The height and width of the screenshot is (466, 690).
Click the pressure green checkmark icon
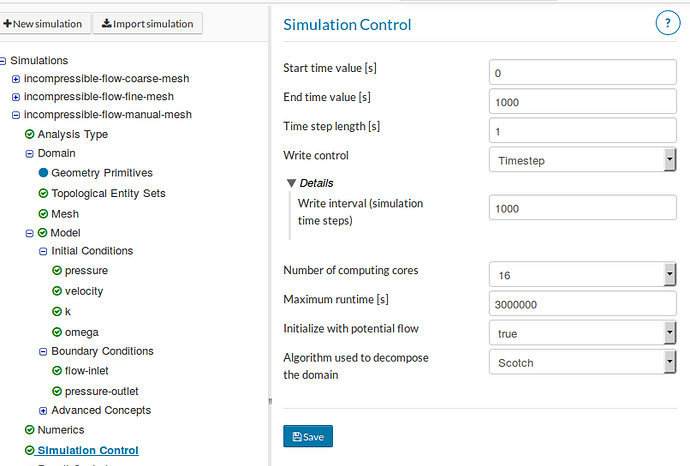coord(57,270)
